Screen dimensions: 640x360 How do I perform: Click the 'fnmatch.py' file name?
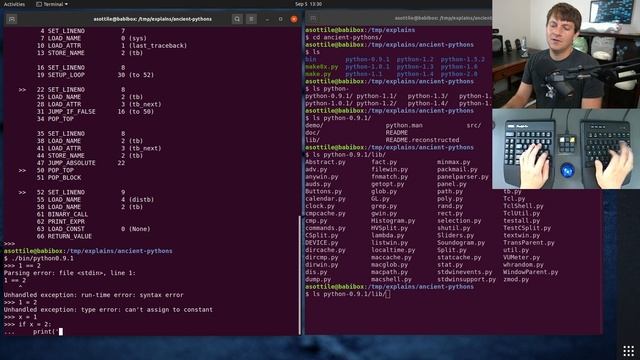click(389, 177)
